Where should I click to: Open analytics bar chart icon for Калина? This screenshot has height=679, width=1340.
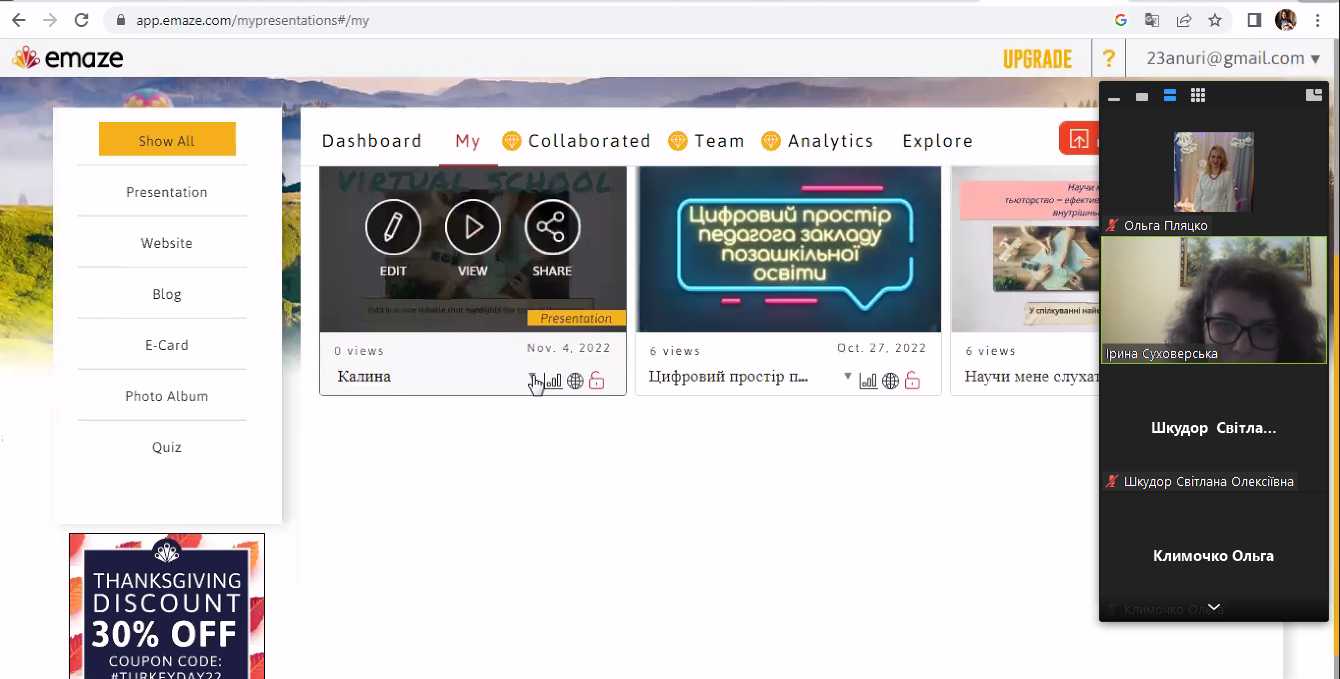pyautogui.click(x=553, y=381)
